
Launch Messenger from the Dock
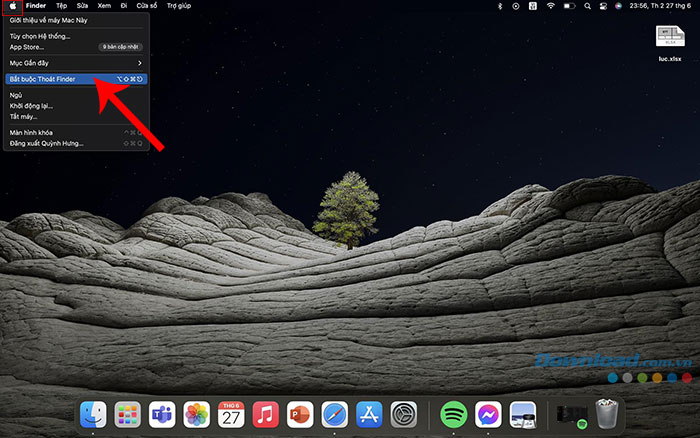(489, 412)
